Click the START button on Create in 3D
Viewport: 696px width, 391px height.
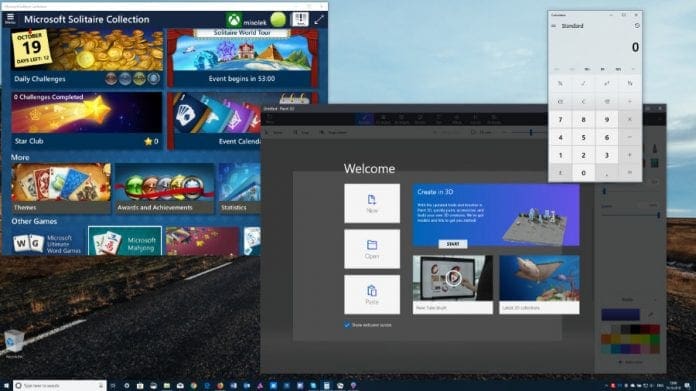click(x=453, y=244)
